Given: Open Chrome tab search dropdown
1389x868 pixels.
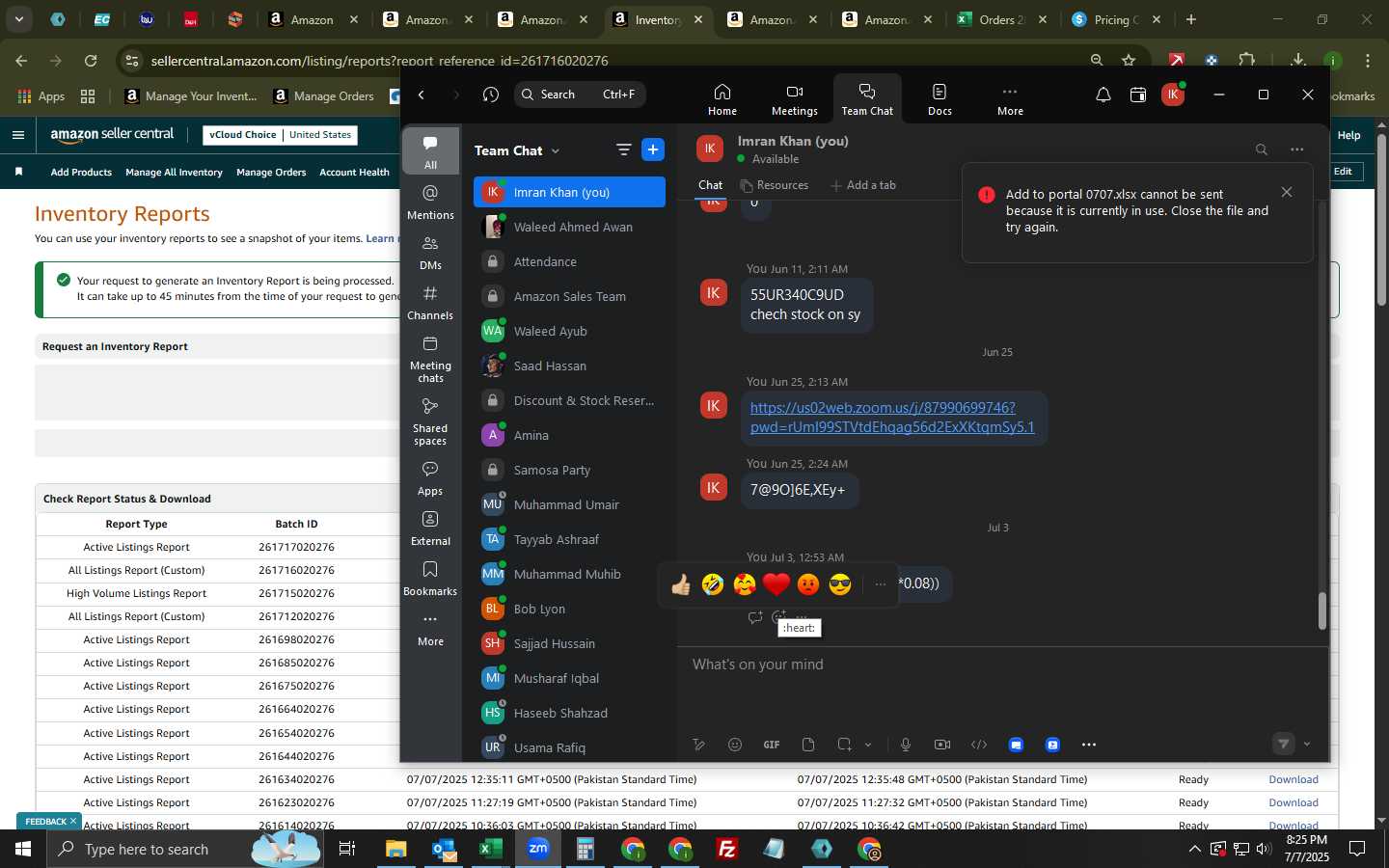Looking at the screenshot, I should tap(18, 19).
